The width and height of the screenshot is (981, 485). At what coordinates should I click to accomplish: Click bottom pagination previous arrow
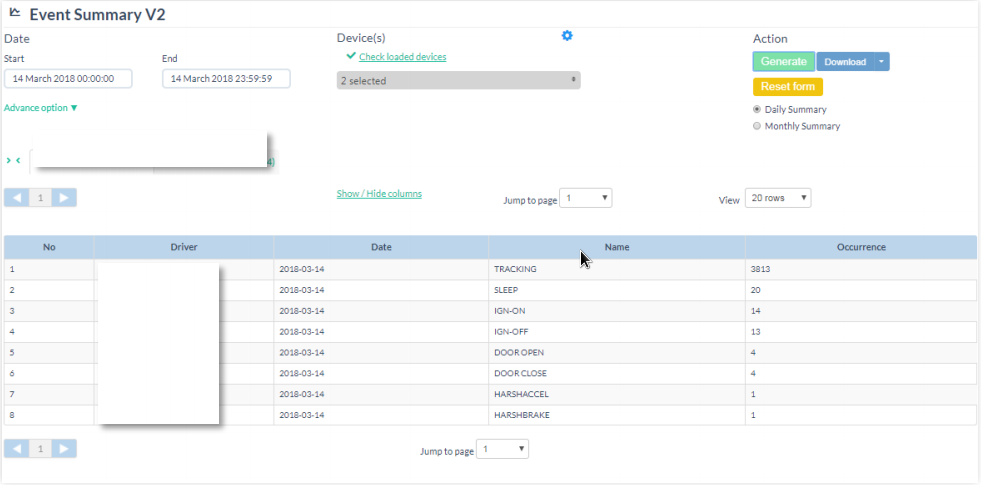pos(17,449)
